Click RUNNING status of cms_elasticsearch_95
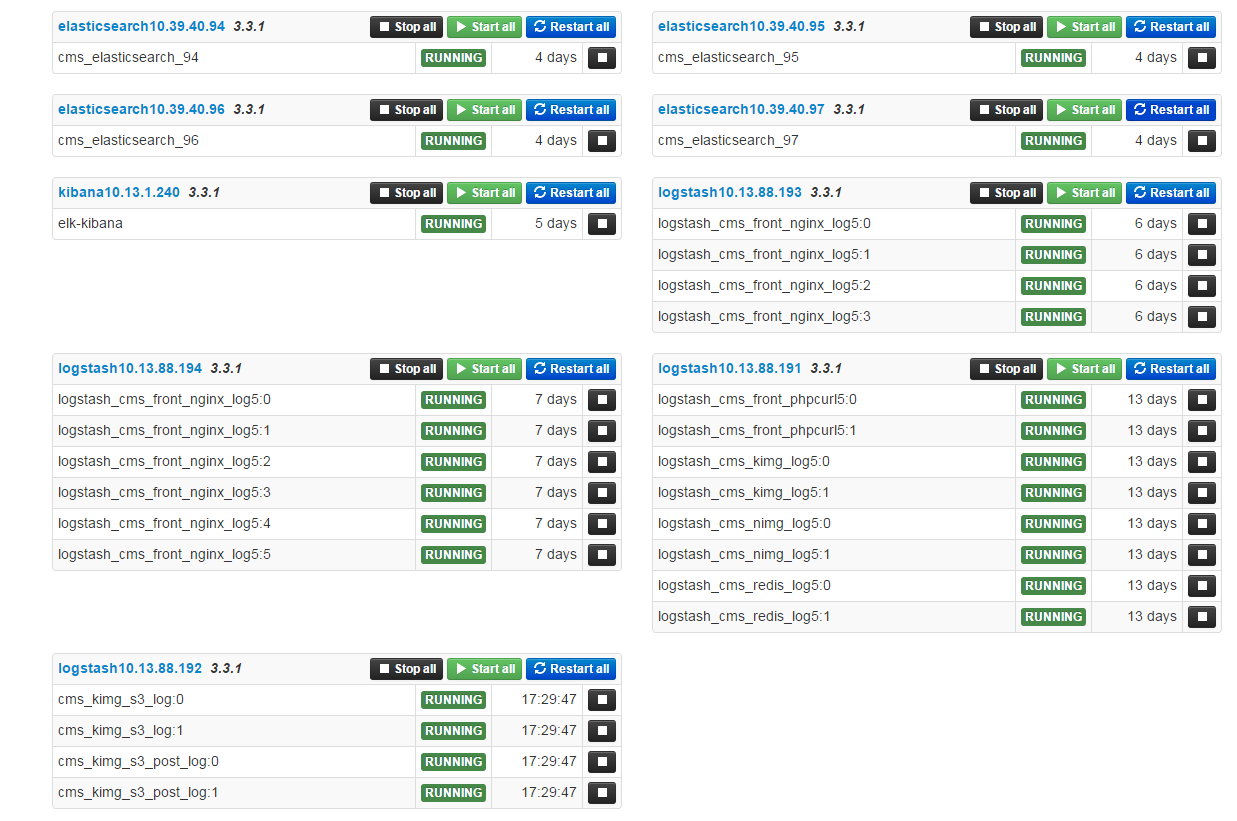1237x821 pixels. (x=1053, y=58)
